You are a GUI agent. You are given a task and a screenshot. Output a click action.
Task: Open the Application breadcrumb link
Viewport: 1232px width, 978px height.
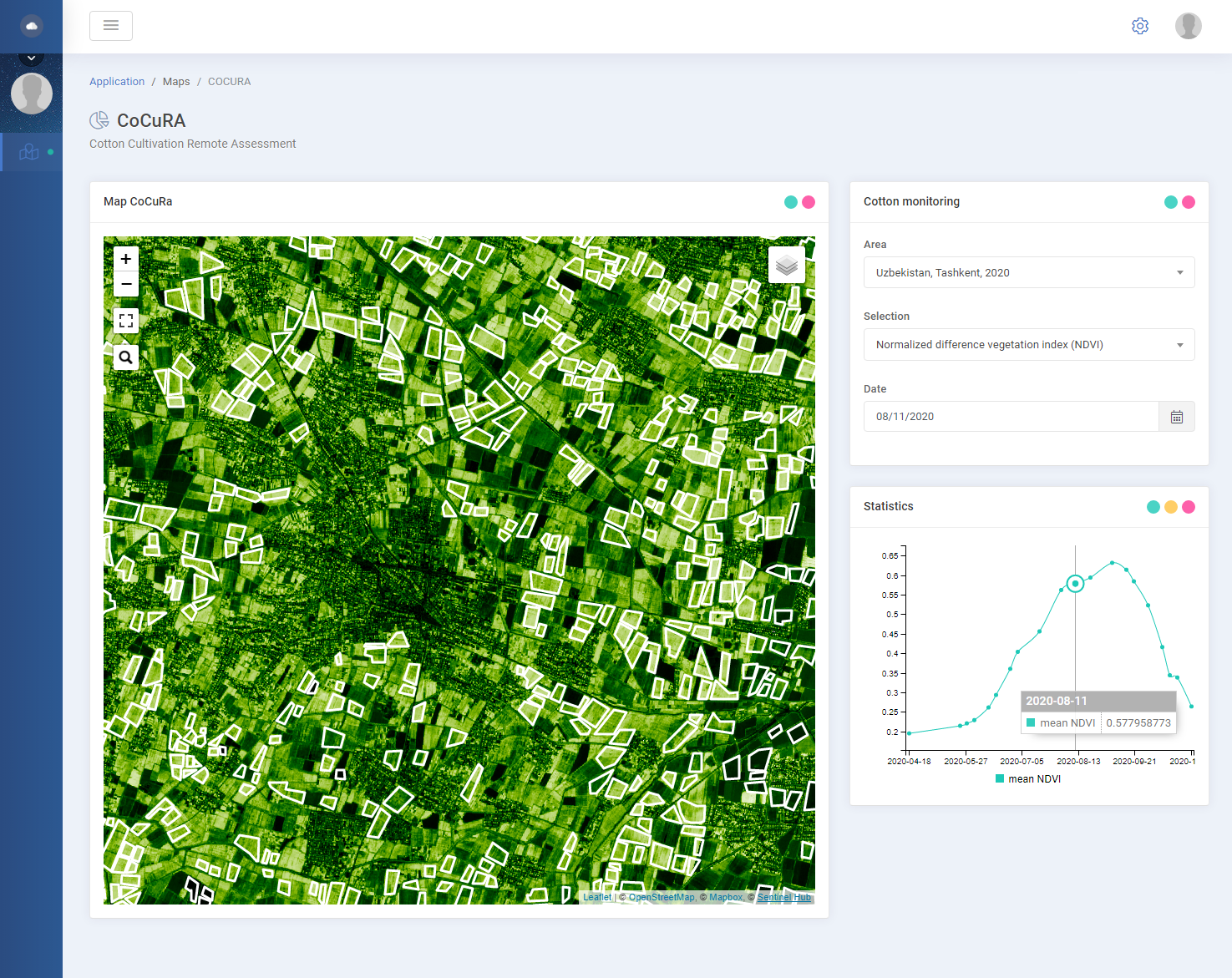coord(117,82)
